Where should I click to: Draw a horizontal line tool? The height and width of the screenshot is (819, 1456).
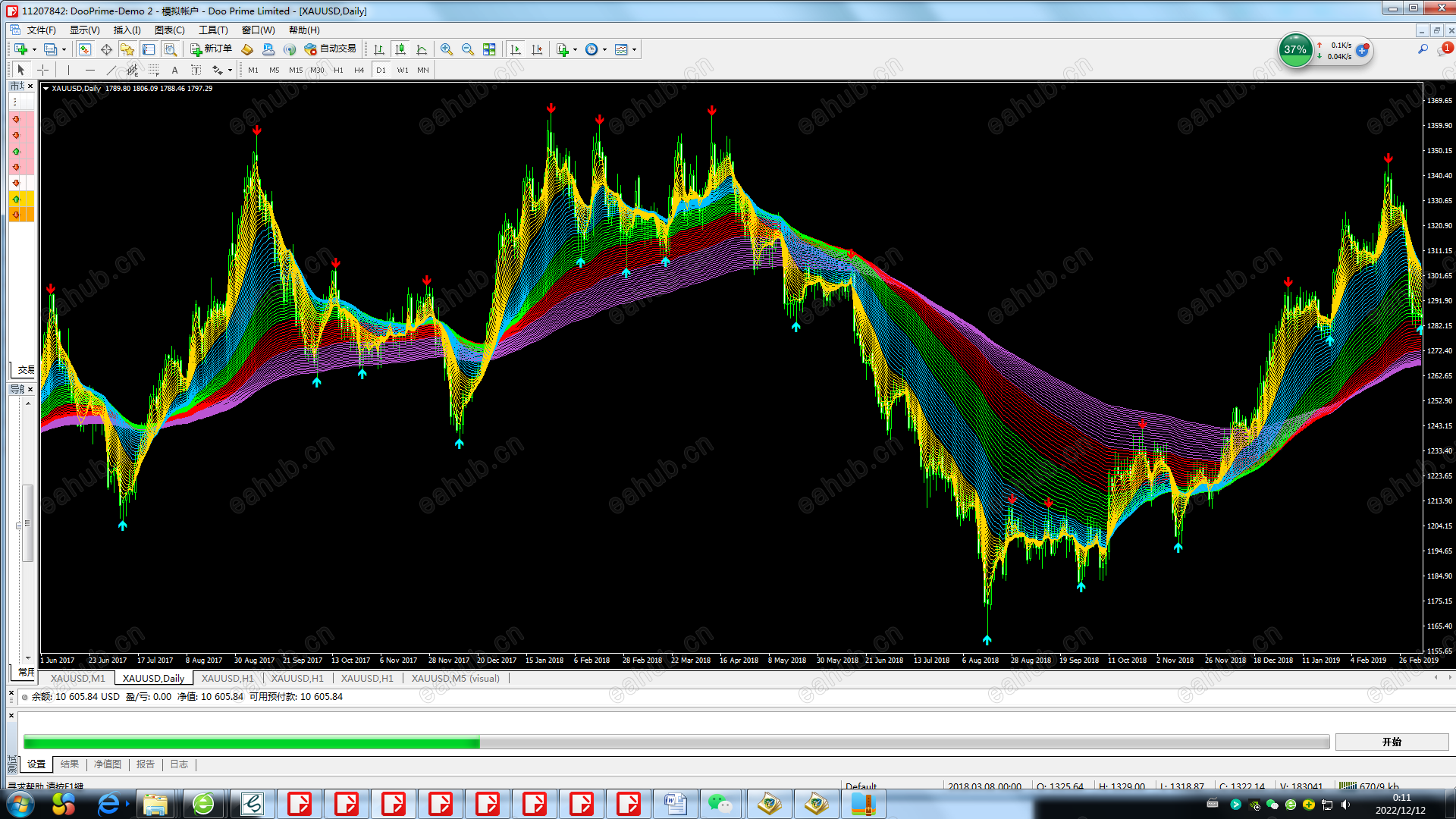90,70
